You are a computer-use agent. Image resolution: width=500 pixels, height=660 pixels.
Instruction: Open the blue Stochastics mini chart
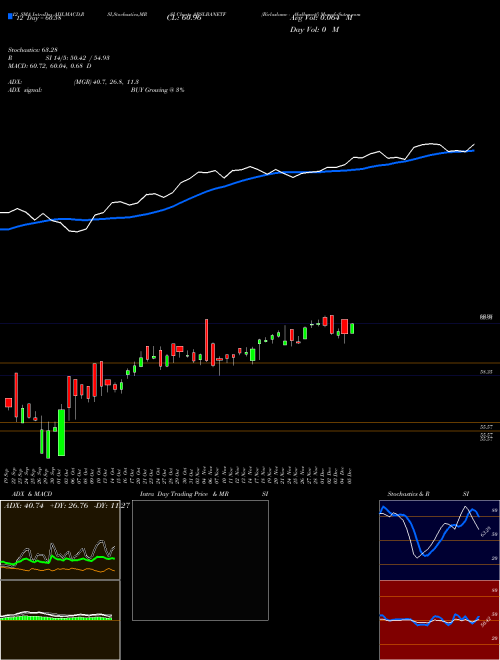(439, 540)
